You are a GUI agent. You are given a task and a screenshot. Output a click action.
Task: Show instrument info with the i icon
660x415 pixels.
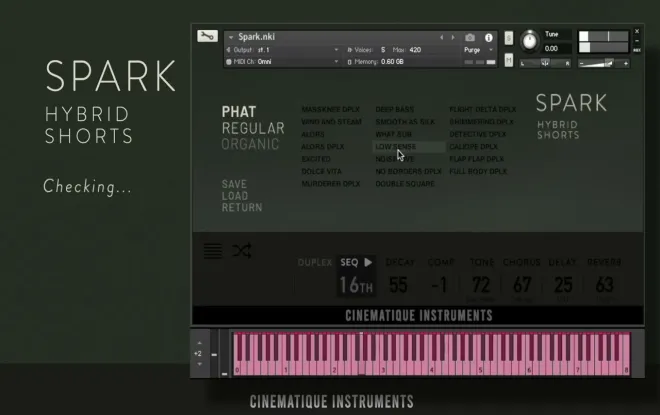click(x=488, y=37)
